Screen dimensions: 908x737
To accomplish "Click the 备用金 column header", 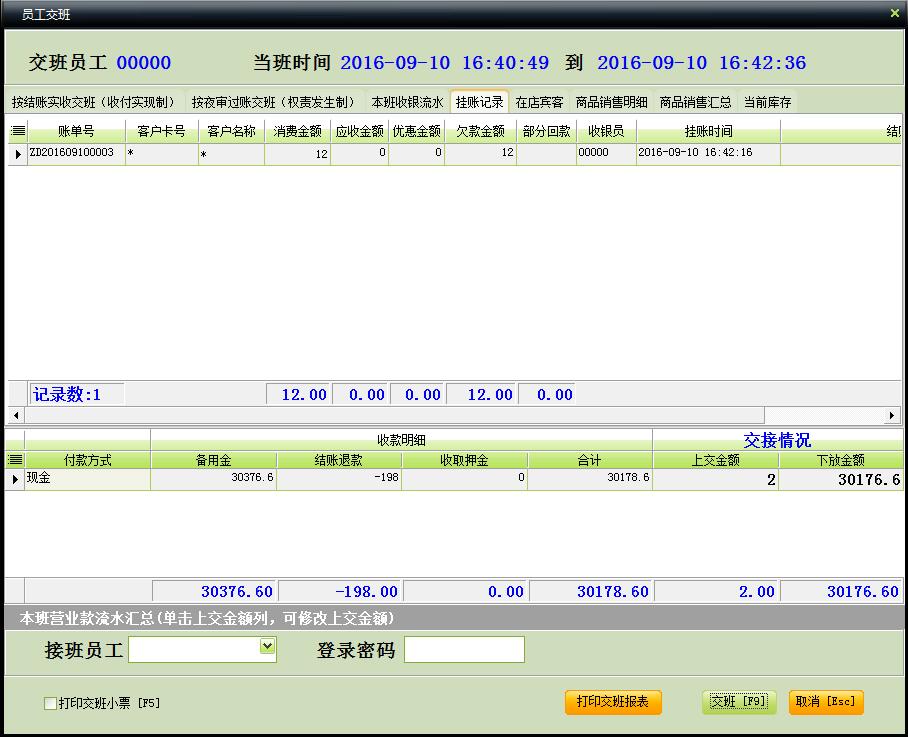I will pyautogui.click(x=214, y=460).
